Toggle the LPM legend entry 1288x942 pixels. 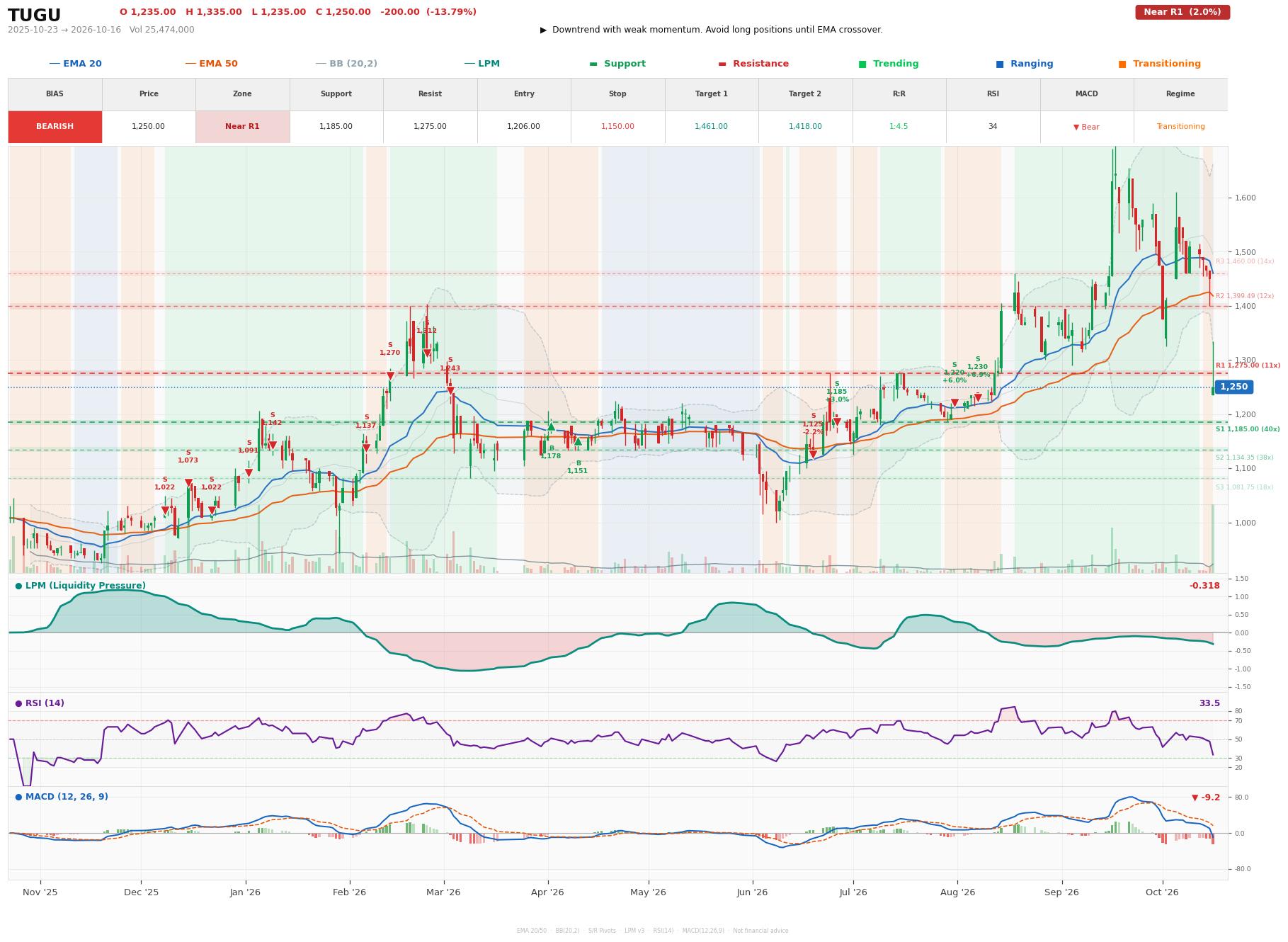tap(481, 64)
